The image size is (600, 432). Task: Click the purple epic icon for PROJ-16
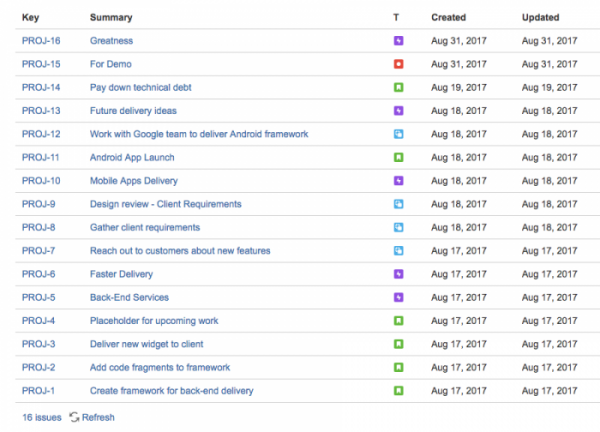coord(398,41)
